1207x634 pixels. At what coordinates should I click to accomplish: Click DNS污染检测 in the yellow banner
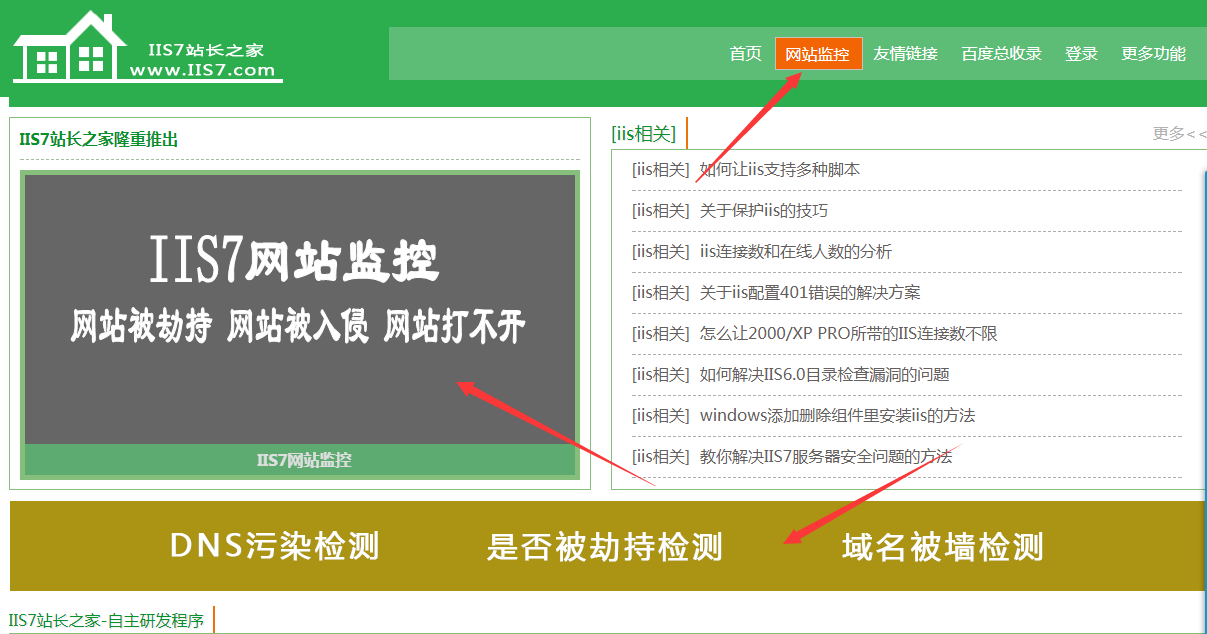pos(275,547)
